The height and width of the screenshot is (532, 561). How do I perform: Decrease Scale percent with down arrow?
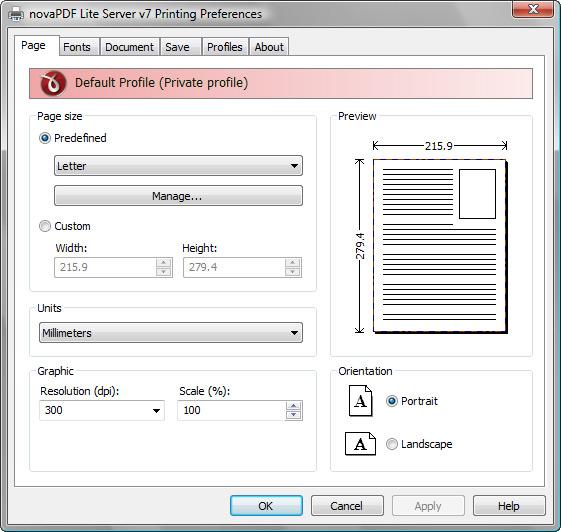(293, 415)
